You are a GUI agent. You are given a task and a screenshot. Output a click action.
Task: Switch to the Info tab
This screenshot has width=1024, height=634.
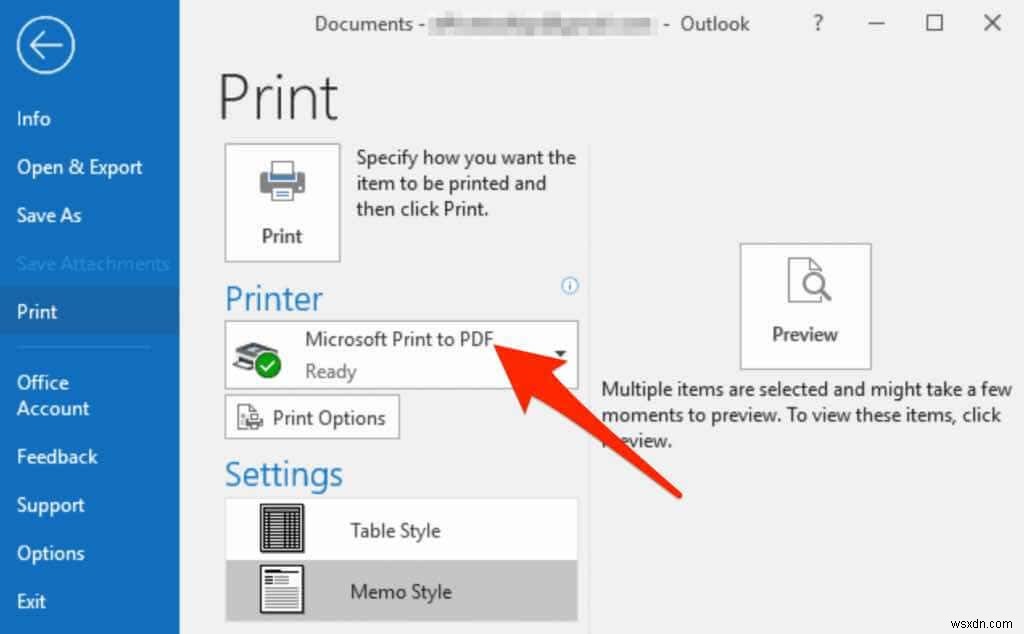tap(33, 118)
